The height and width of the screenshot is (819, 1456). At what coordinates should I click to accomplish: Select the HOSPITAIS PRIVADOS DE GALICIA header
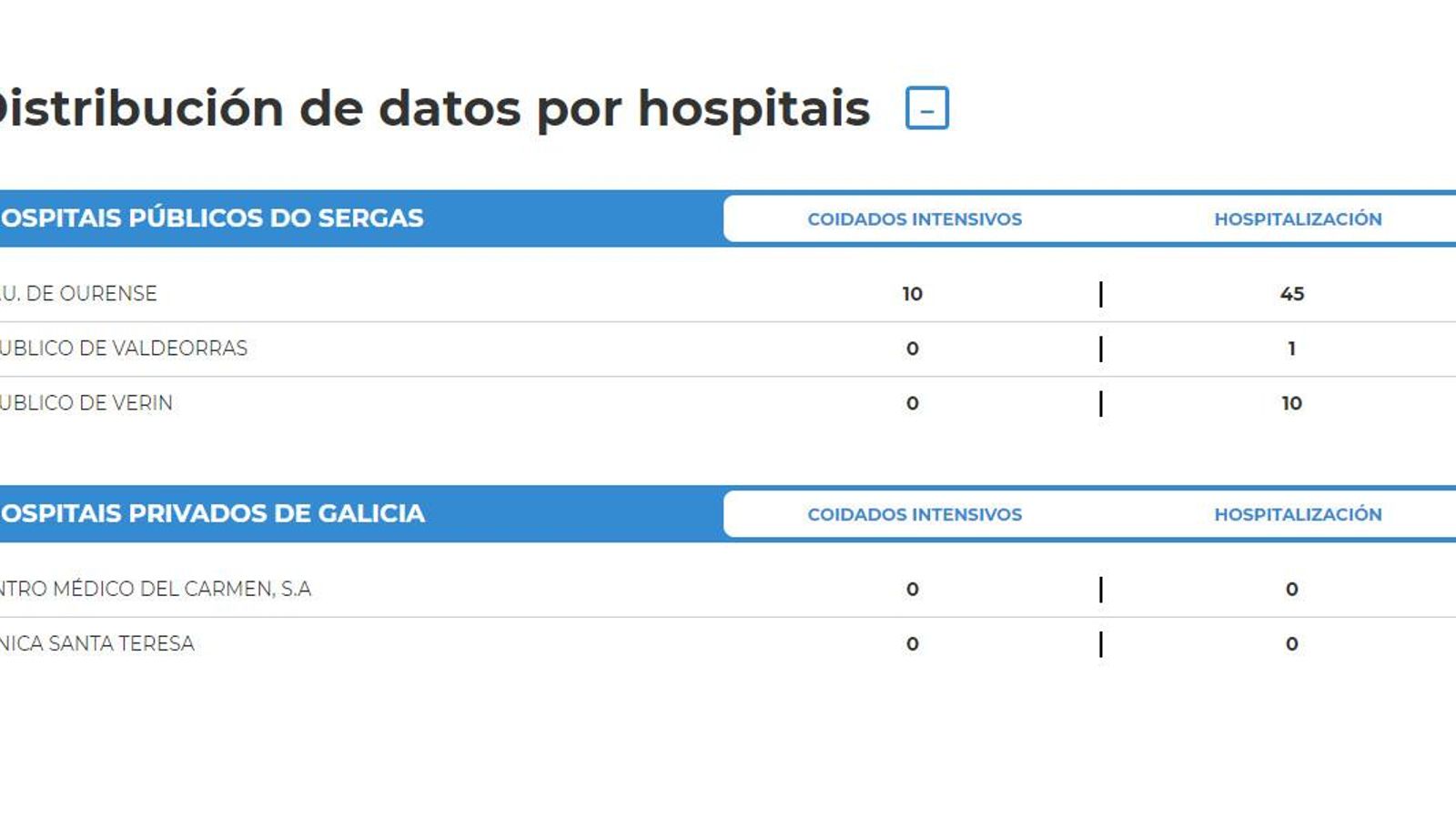point(209,512)
